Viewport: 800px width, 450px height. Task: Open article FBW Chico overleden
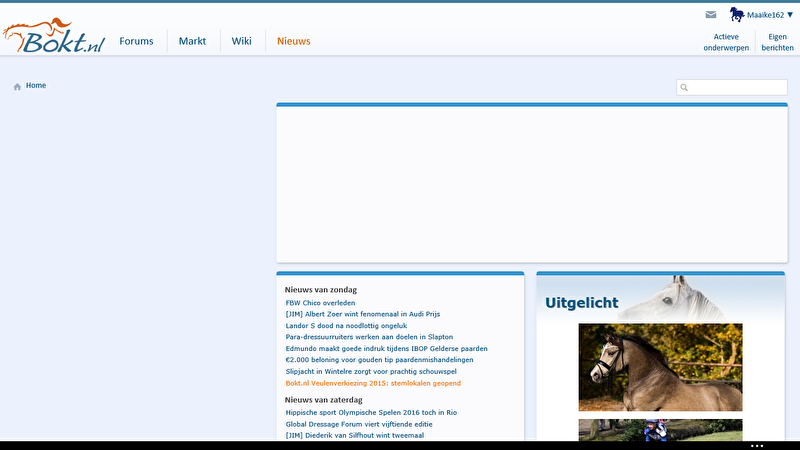(x=320, y=303)
